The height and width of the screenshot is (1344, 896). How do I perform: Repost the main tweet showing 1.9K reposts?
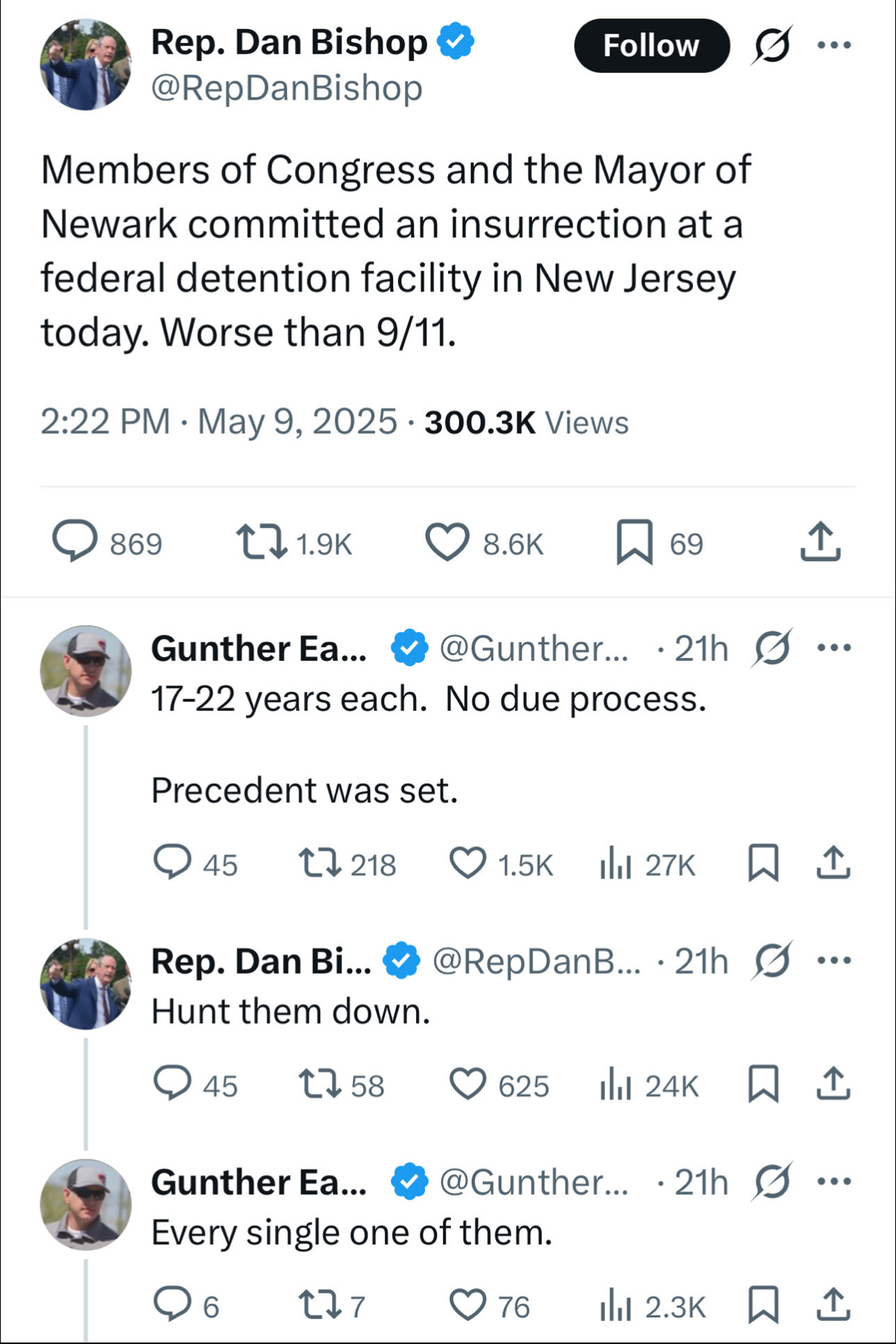coord(262,542)
